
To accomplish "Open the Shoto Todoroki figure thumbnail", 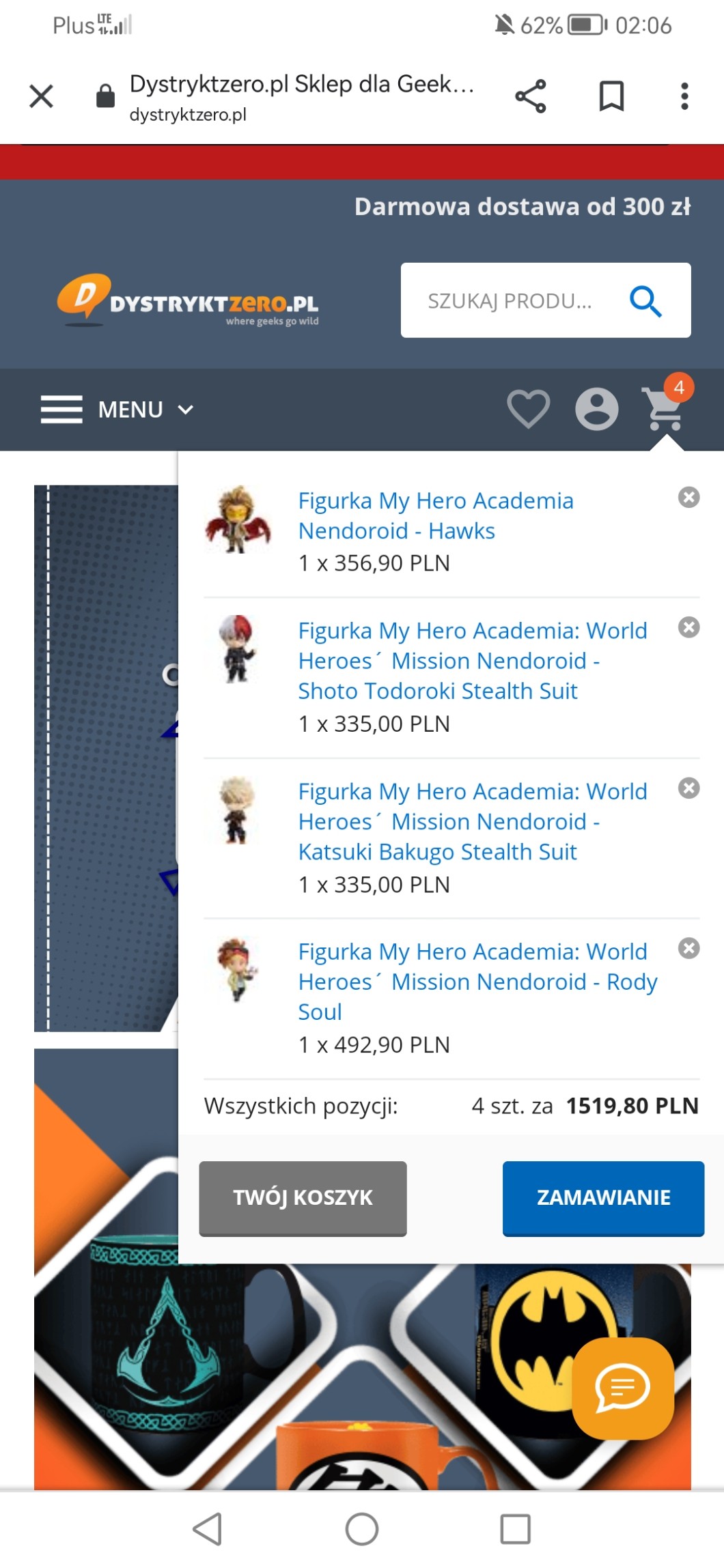I will pyautogui.click(x=237, y=649).
